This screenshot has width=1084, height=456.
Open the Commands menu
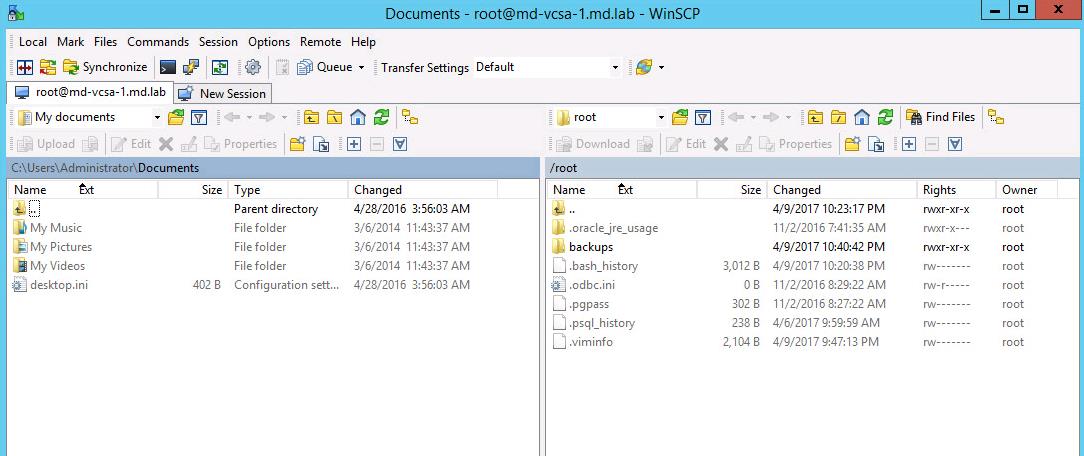(x=157, y=41)
